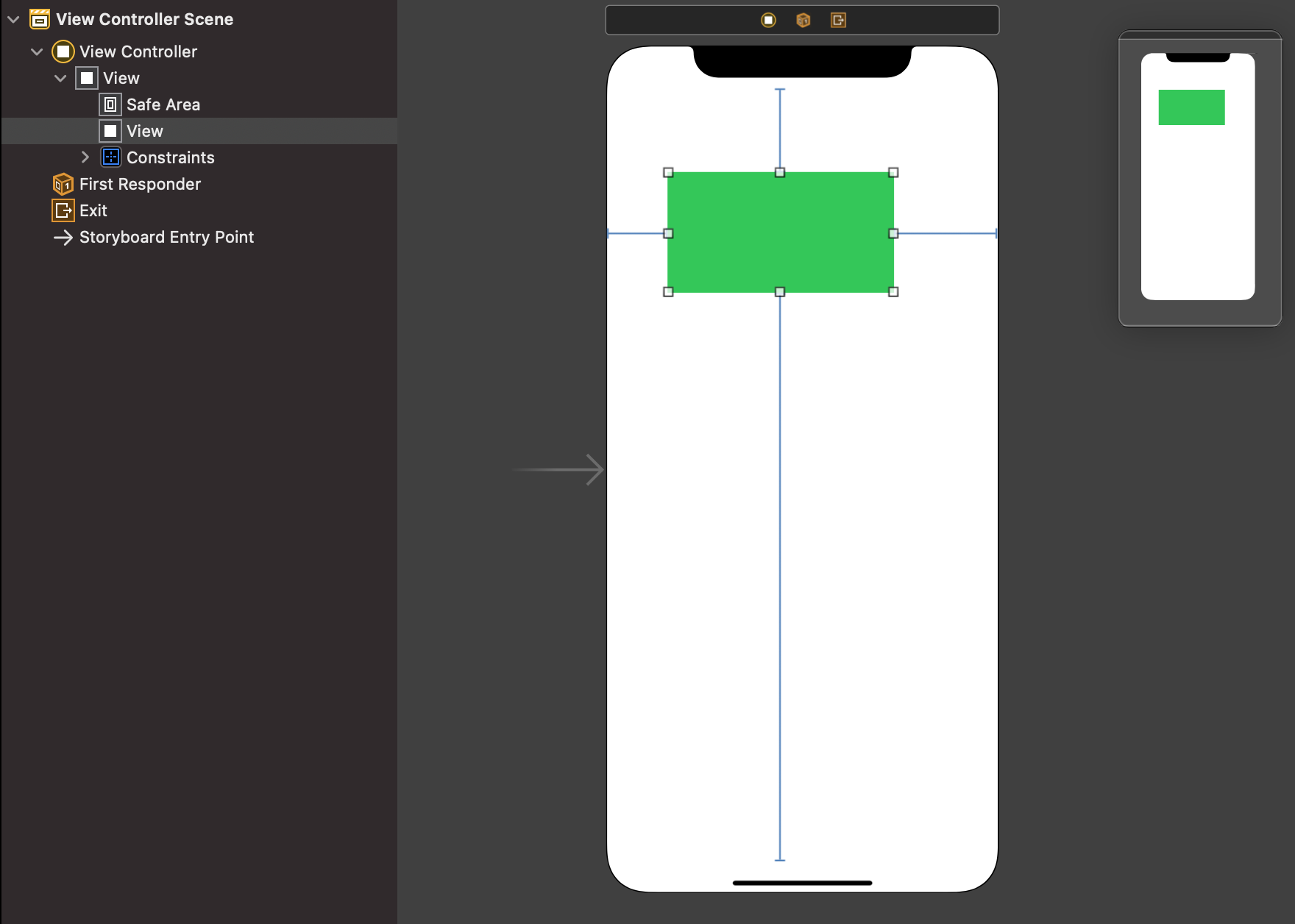The height and width of the screenshot is (924, 1295).
Task: Select View Controller Scene row text
Action: [145, 19]
